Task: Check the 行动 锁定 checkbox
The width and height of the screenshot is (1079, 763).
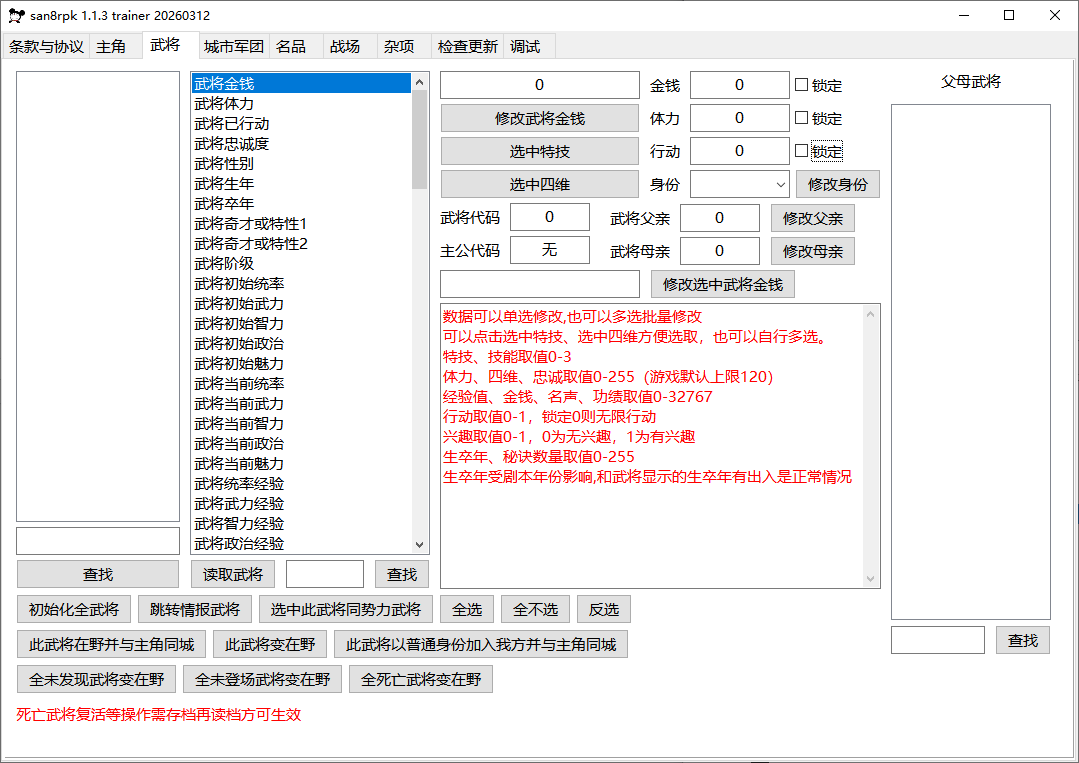Action: click(x=801, y=151)
